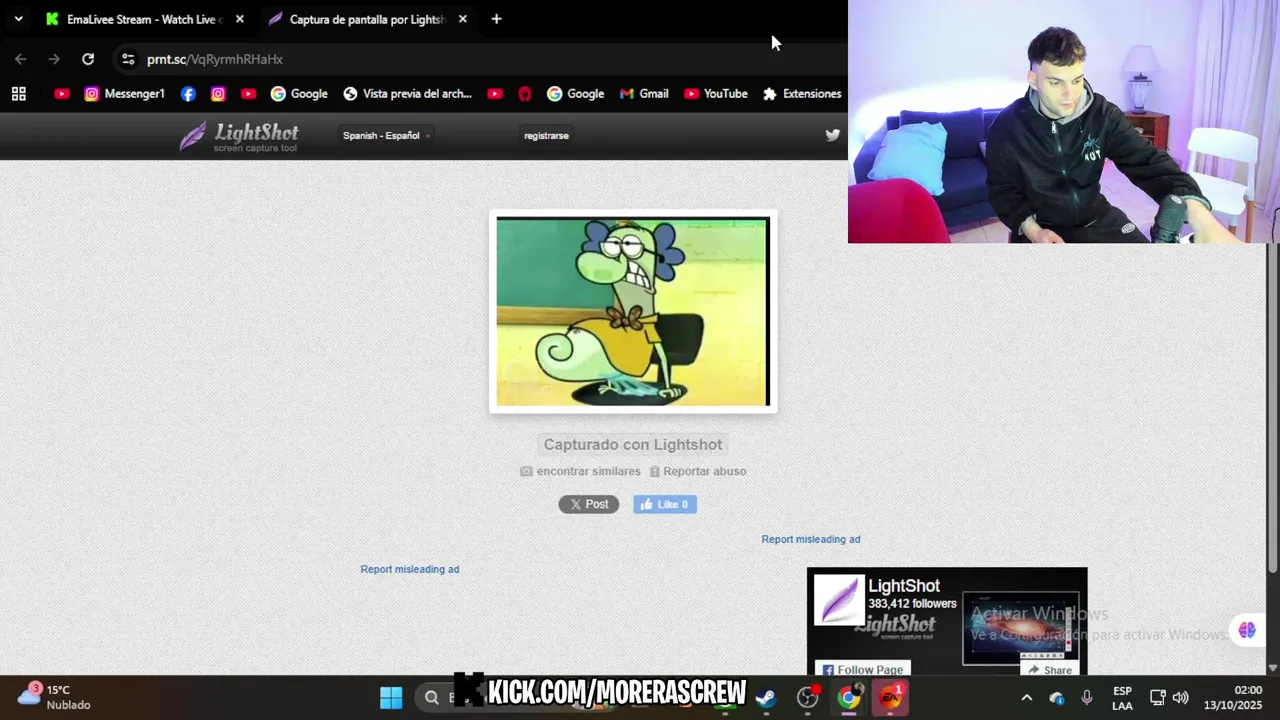Open the Facebook bookmark icon

click(188, 94)
